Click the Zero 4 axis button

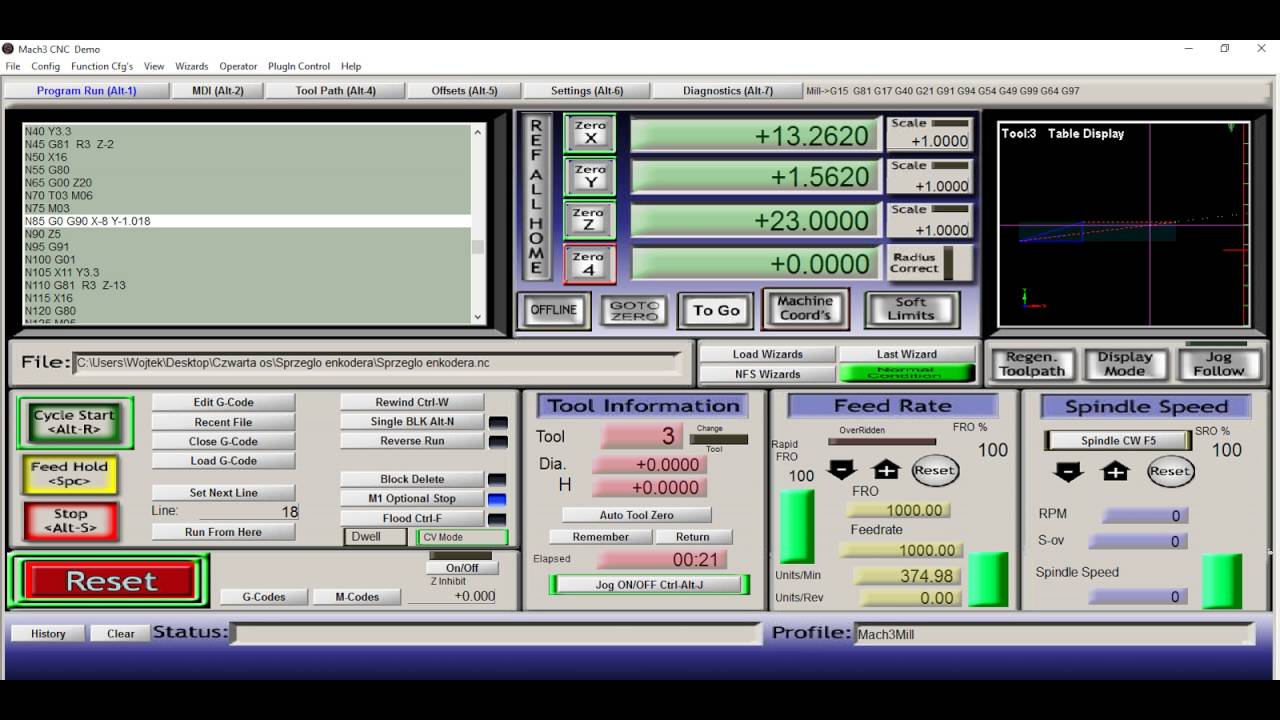point(590,264)
